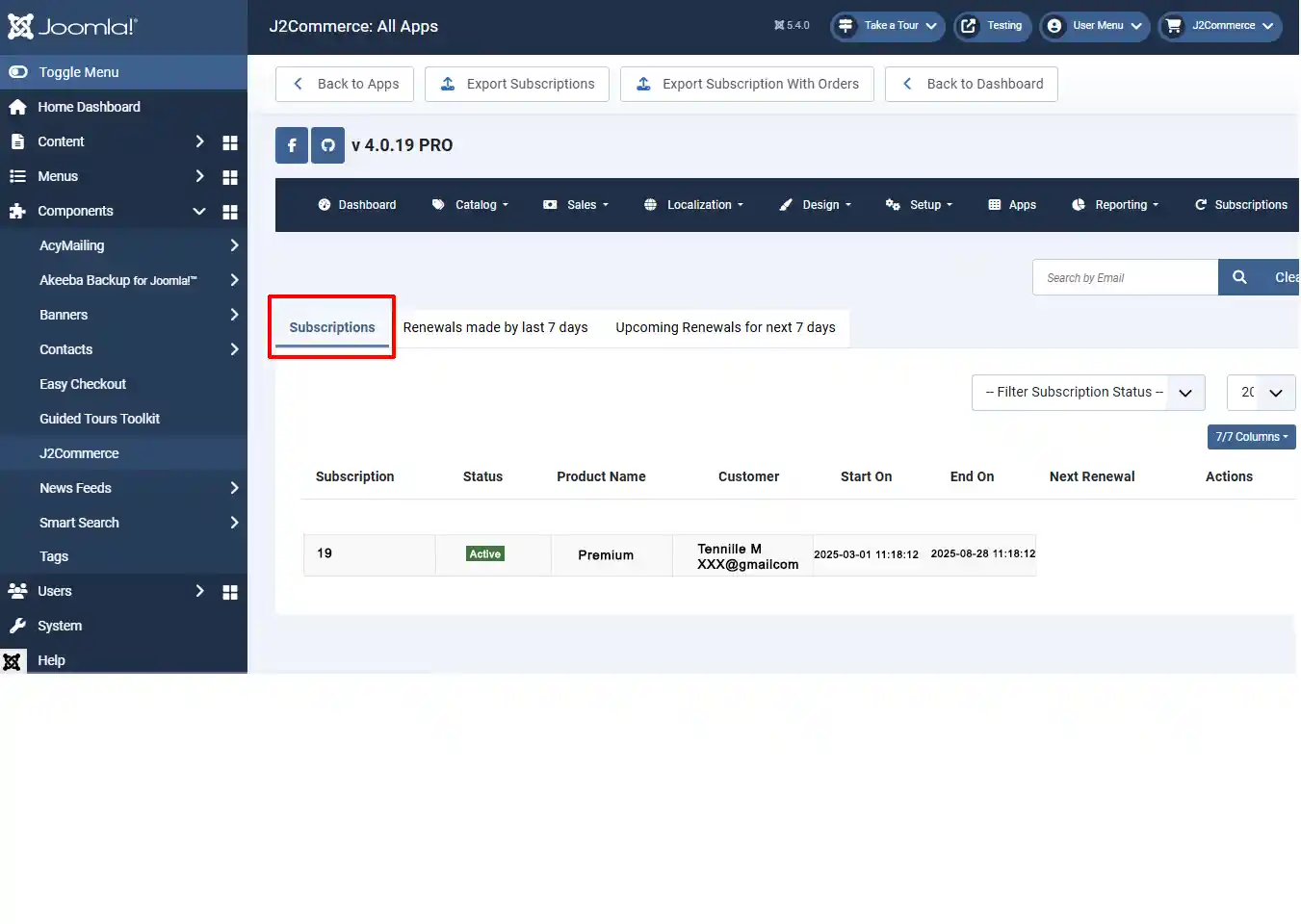This screenshot has height=924, width=1301.
Task: Open the J2Commerce header dropdown
Action: tap(1220, 26)
